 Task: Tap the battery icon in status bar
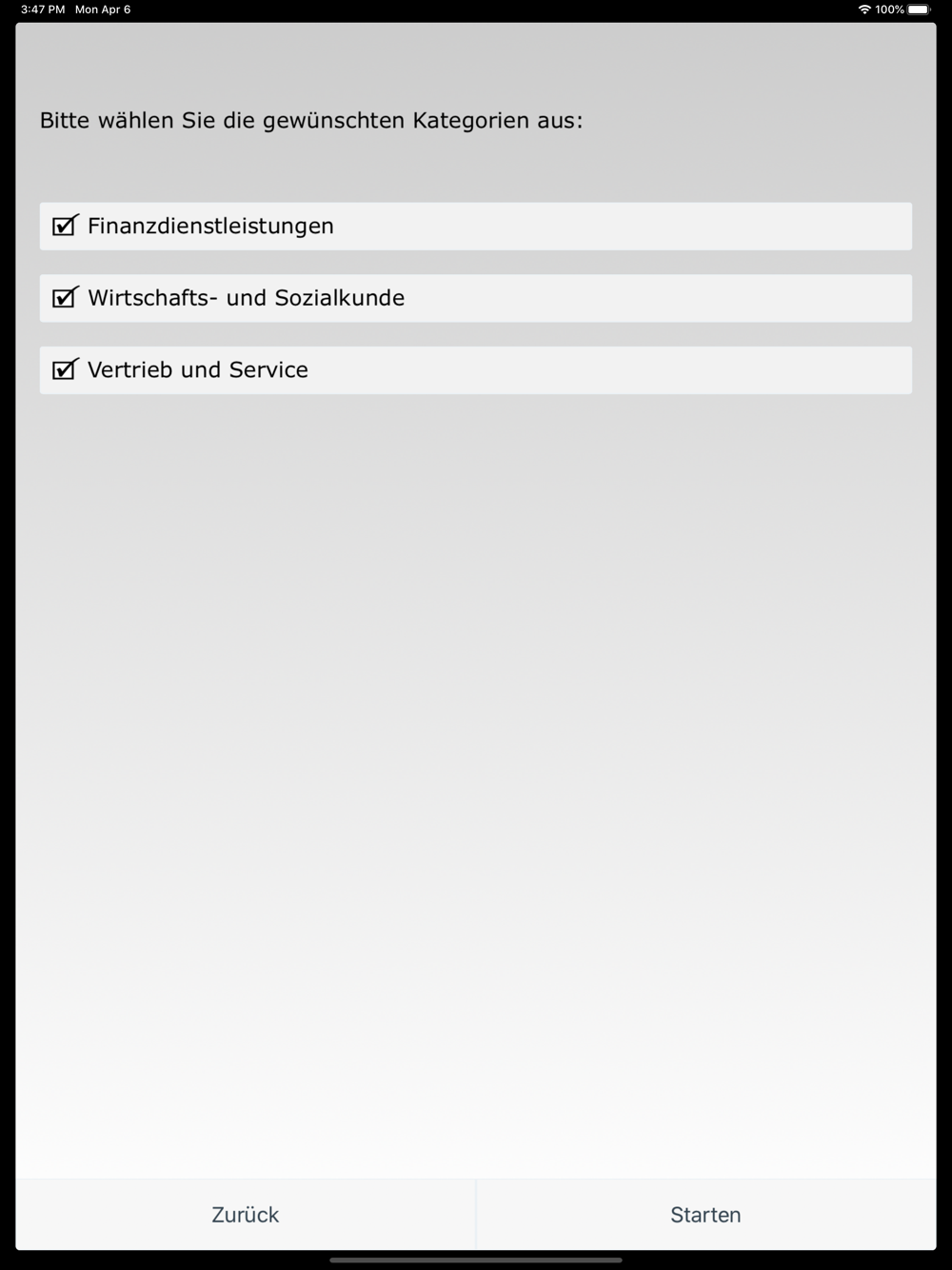[920, 10]
